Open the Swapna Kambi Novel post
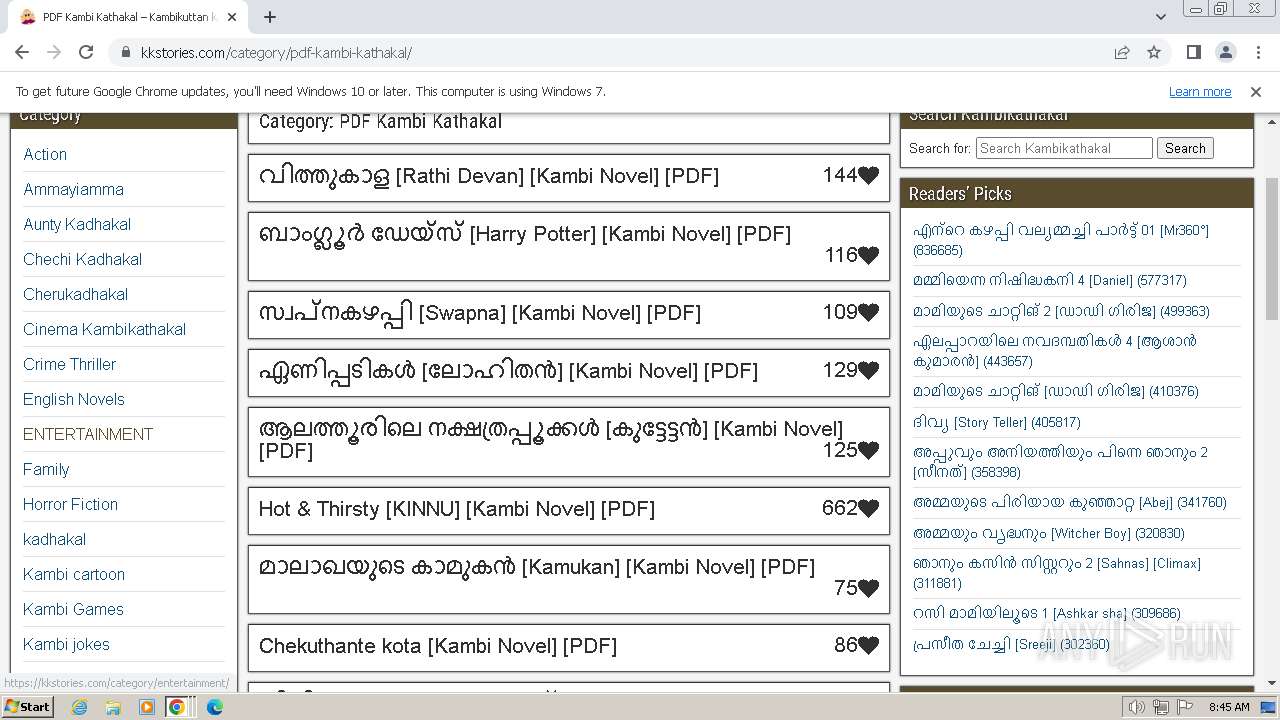Viewport: 1280px width, 720px height. (480, 313)
